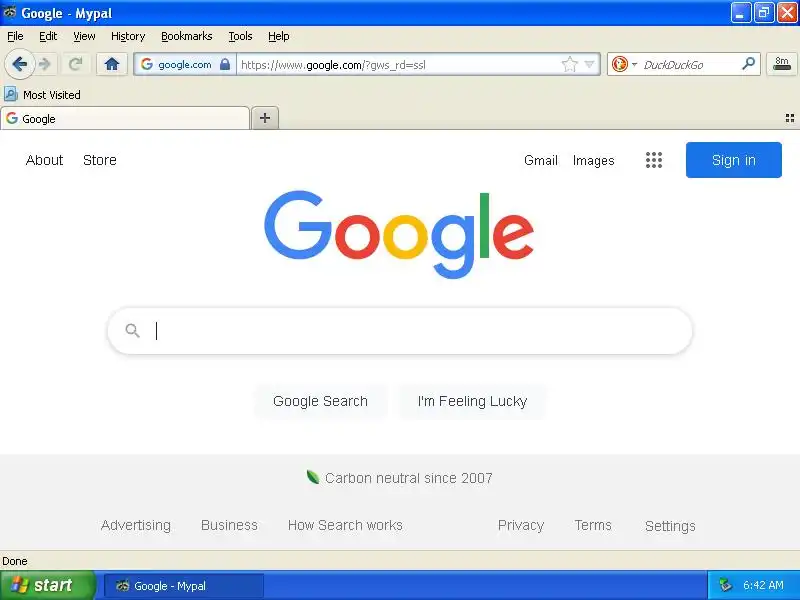Image resolution: width=800 pixels, height=600 pixels.
Task: Open the Tools menu
Action: [240, 36]
